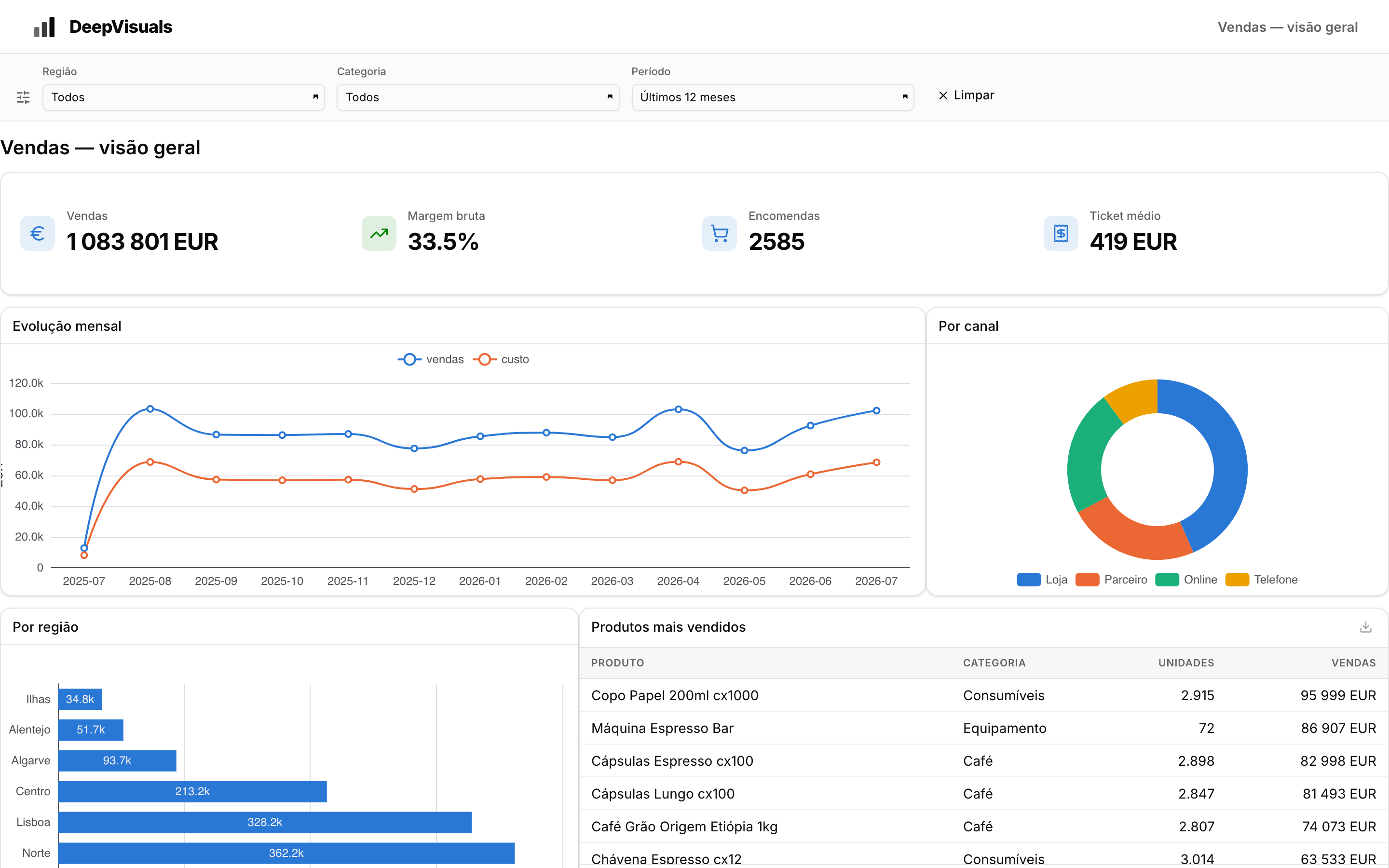The image size is (1389, 868).
Task: Click the euro Vendas icon
Action: 37,233
